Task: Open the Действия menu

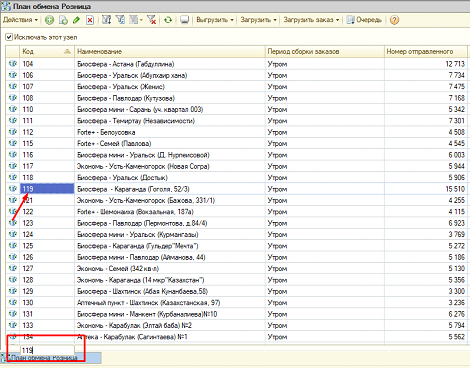Action: coord(20,20)
